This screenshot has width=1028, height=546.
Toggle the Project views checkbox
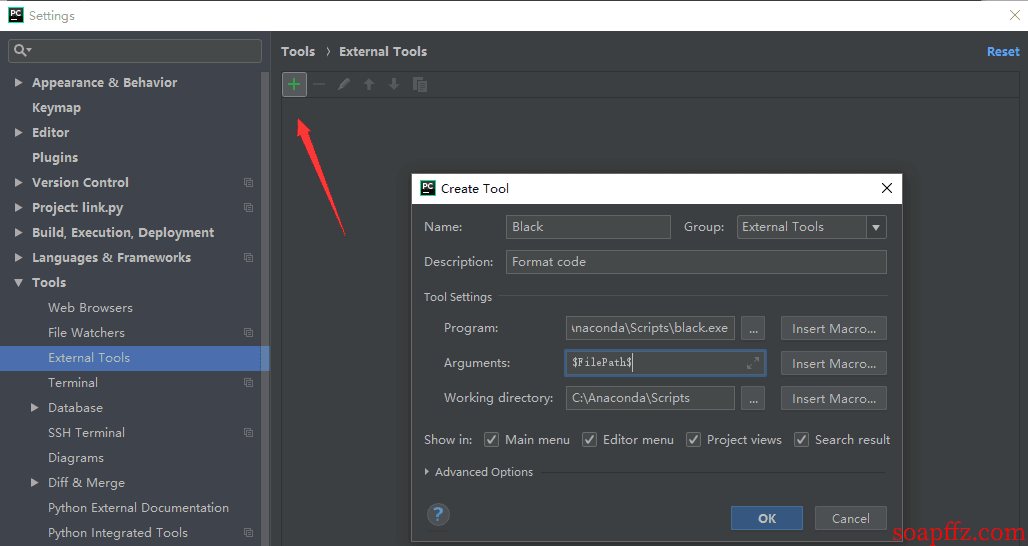[x=694, y=439]
